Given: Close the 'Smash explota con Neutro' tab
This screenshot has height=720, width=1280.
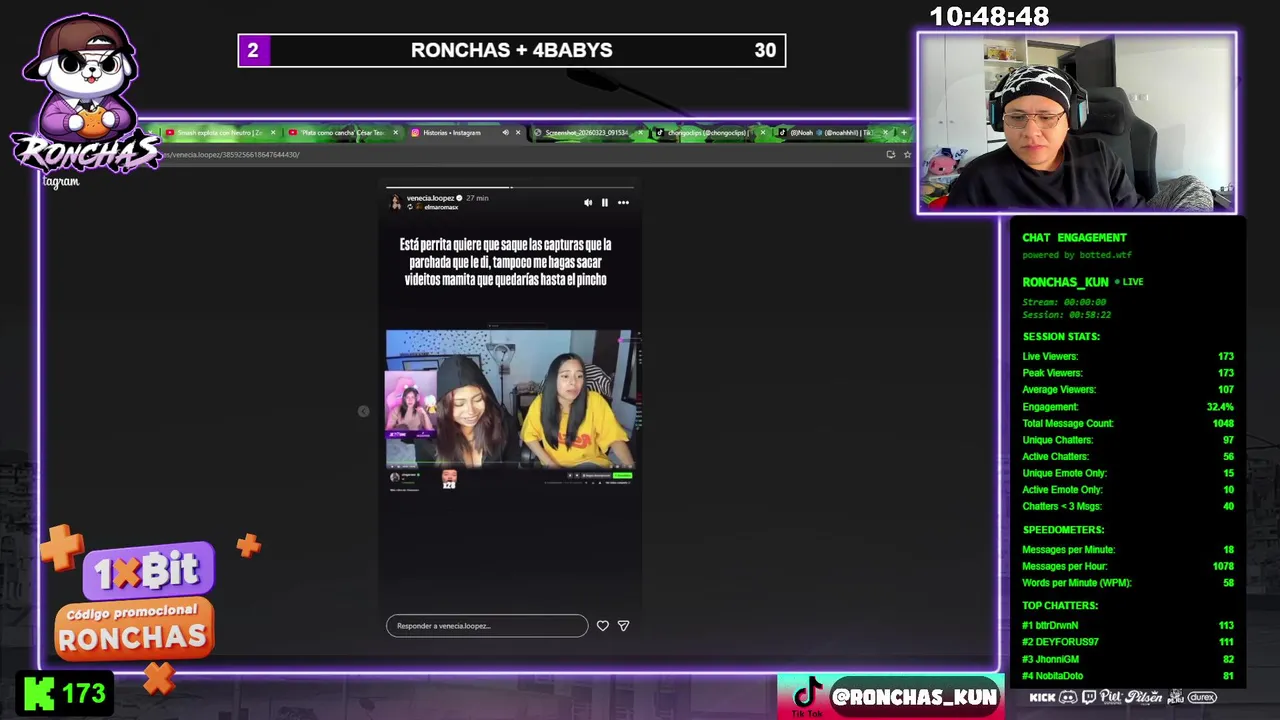Looking at the screenshot, I should 273,132.
